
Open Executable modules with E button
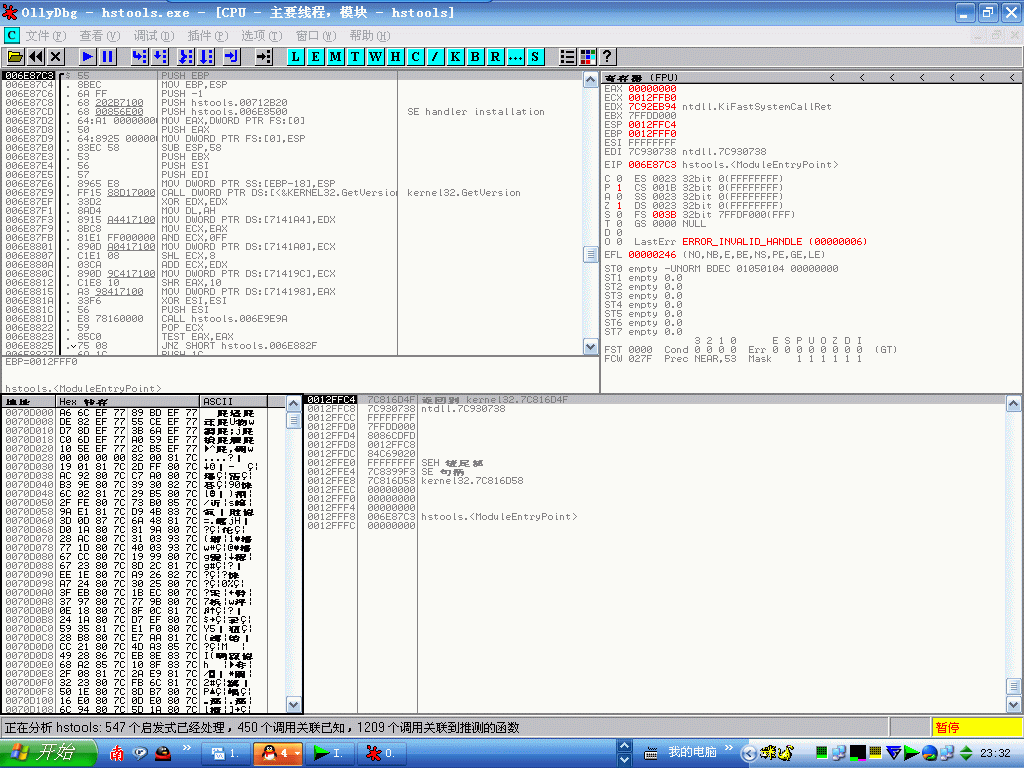(315, 57)
